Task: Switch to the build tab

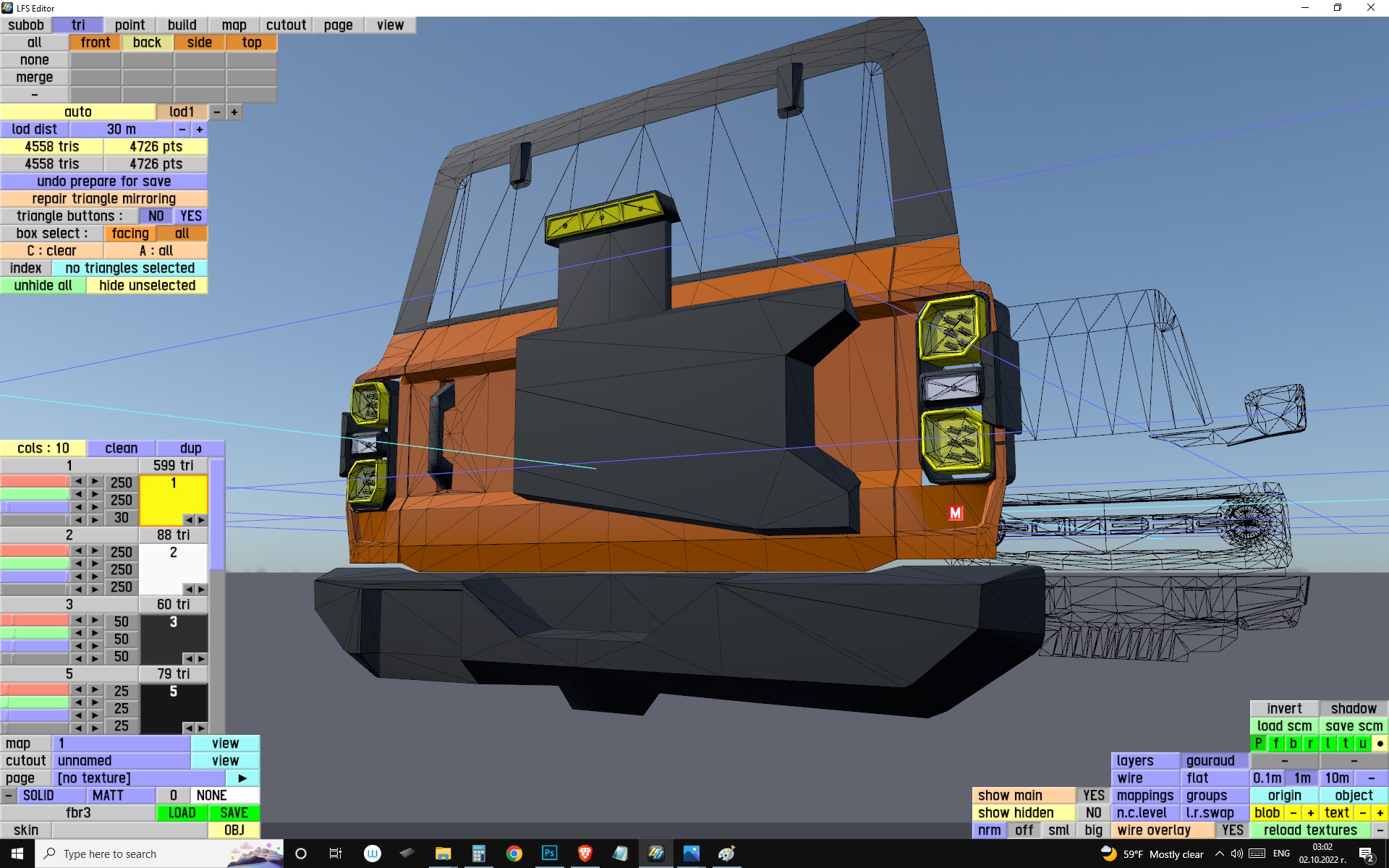Action: [x=182, y=25]
